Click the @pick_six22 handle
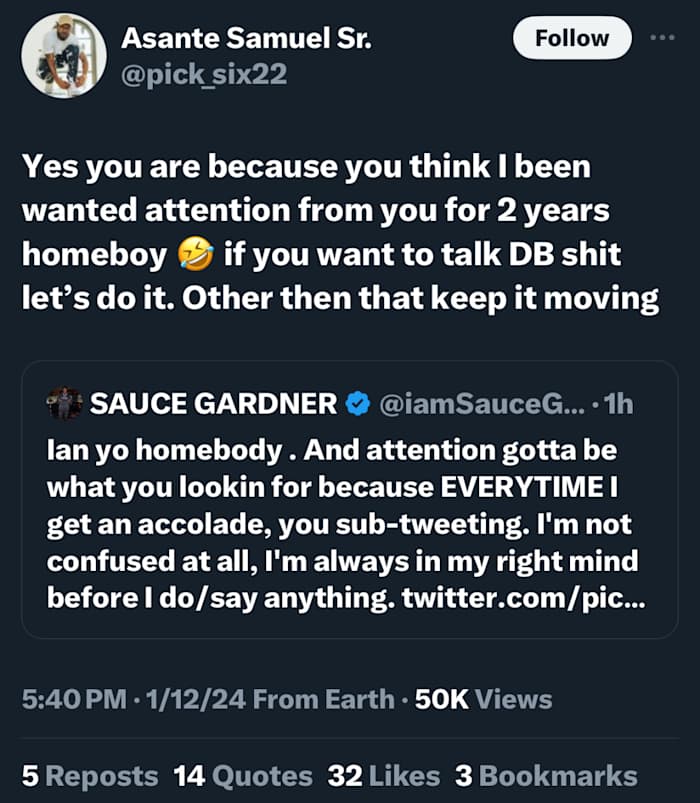The width and height of the screenshot is (700, 803). (204, 75)
